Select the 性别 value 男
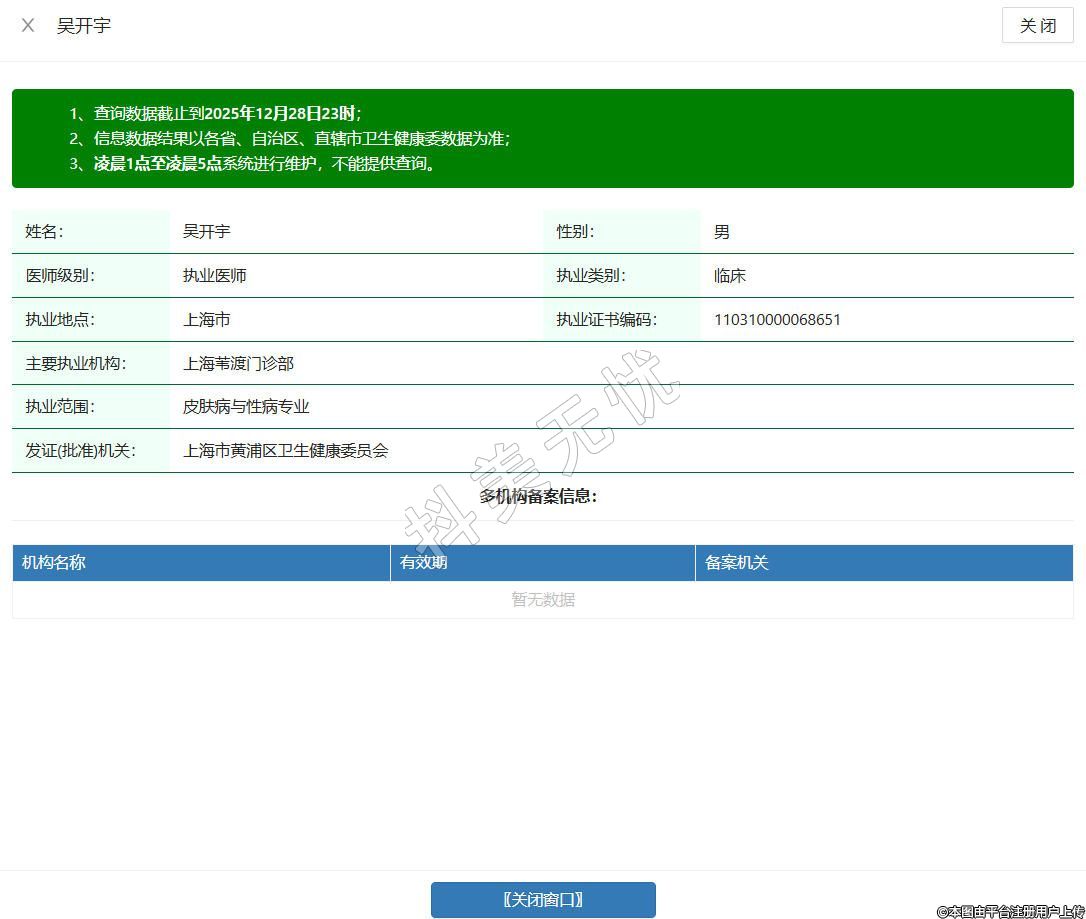Viewport: 1086px width, 919px height. click(722, 232)
